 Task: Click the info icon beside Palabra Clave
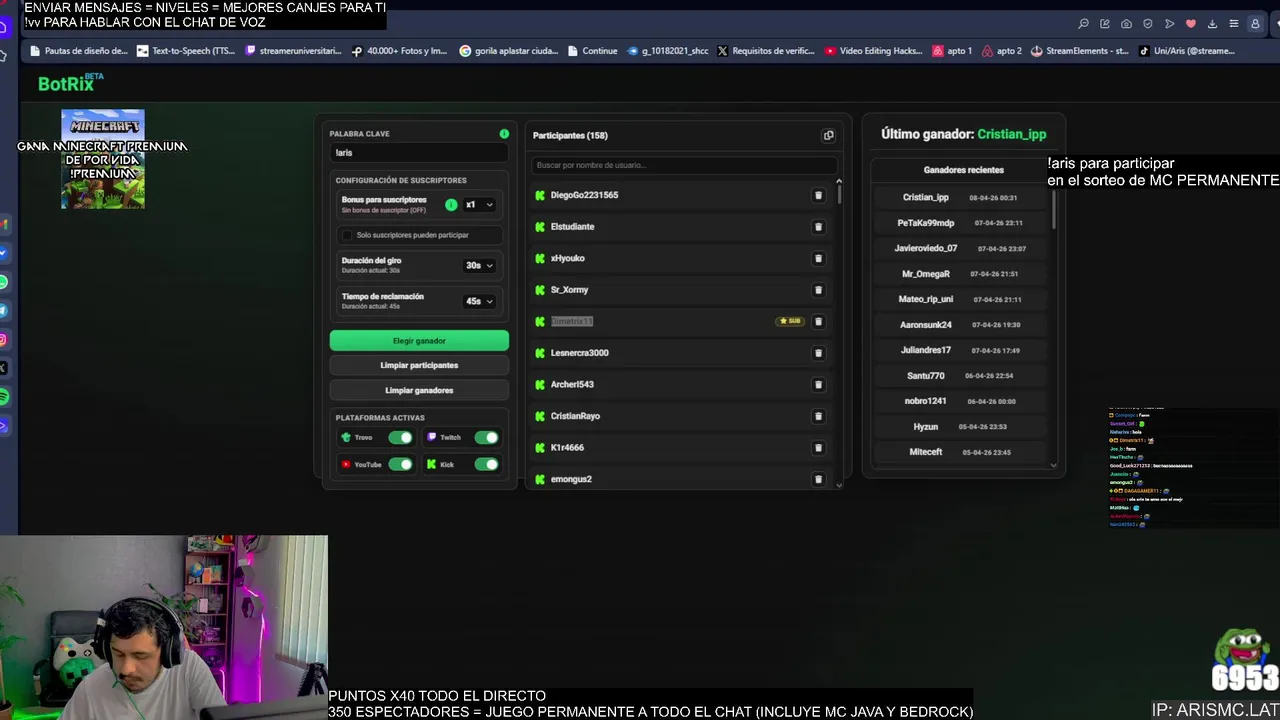(x=504, y=133)
